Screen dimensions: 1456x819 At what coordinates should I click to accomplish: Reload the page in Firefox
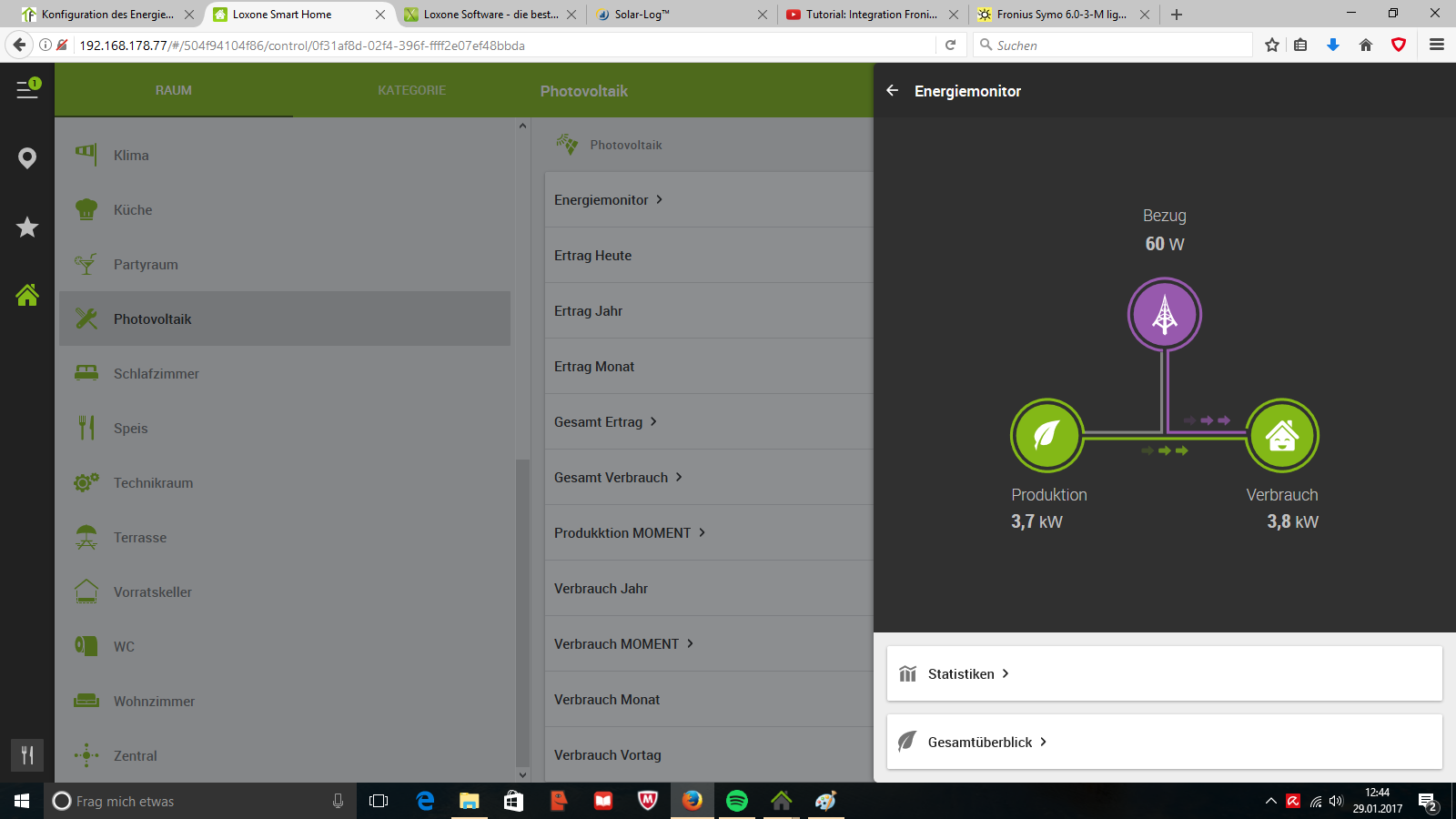[950, 45]
